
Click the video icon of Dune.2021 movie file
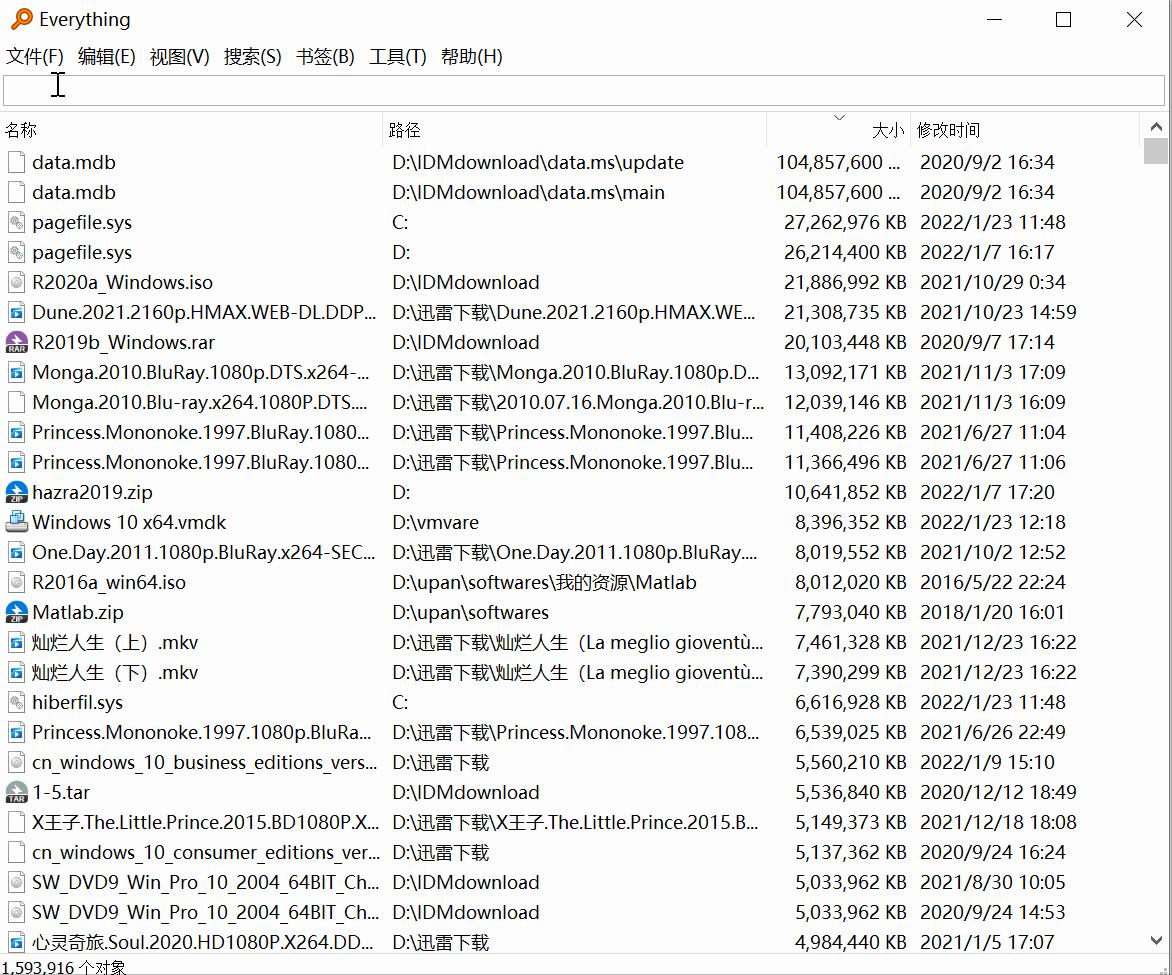coord(16,312)
